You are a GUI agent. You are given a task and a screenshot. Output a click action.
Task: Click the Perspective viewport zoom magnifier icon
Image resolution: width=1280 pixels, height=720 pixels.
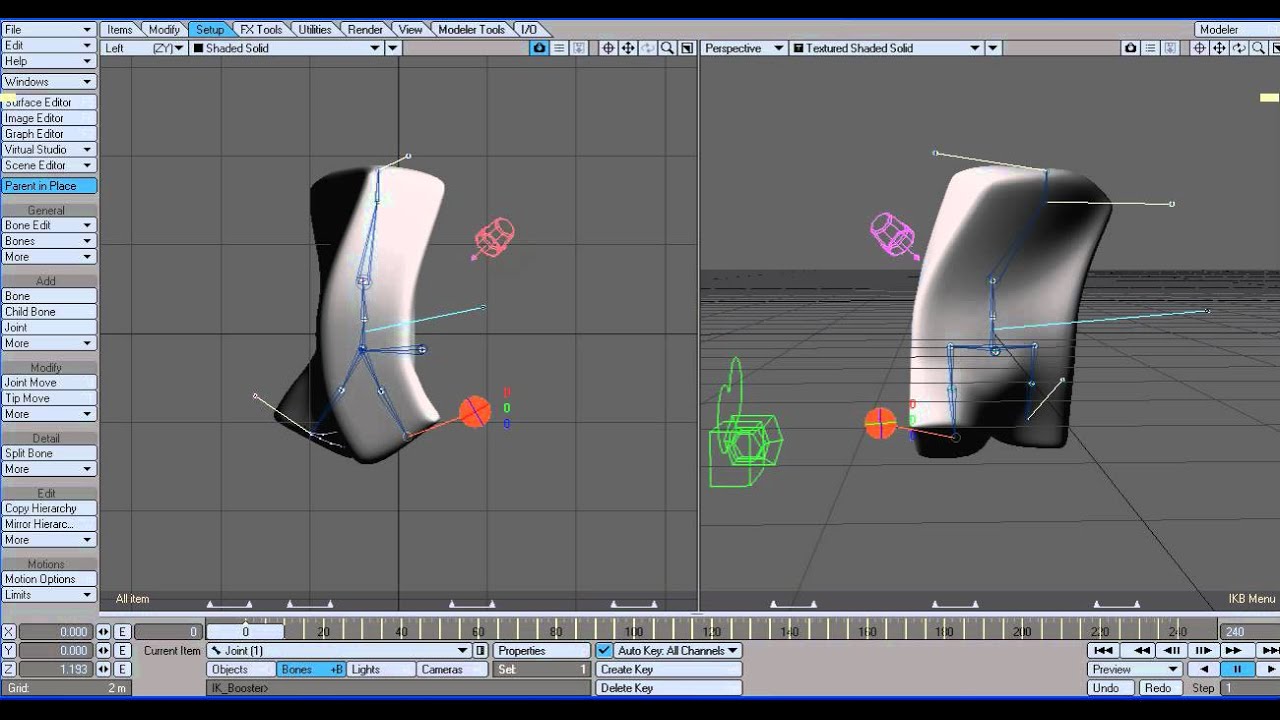1258,48
